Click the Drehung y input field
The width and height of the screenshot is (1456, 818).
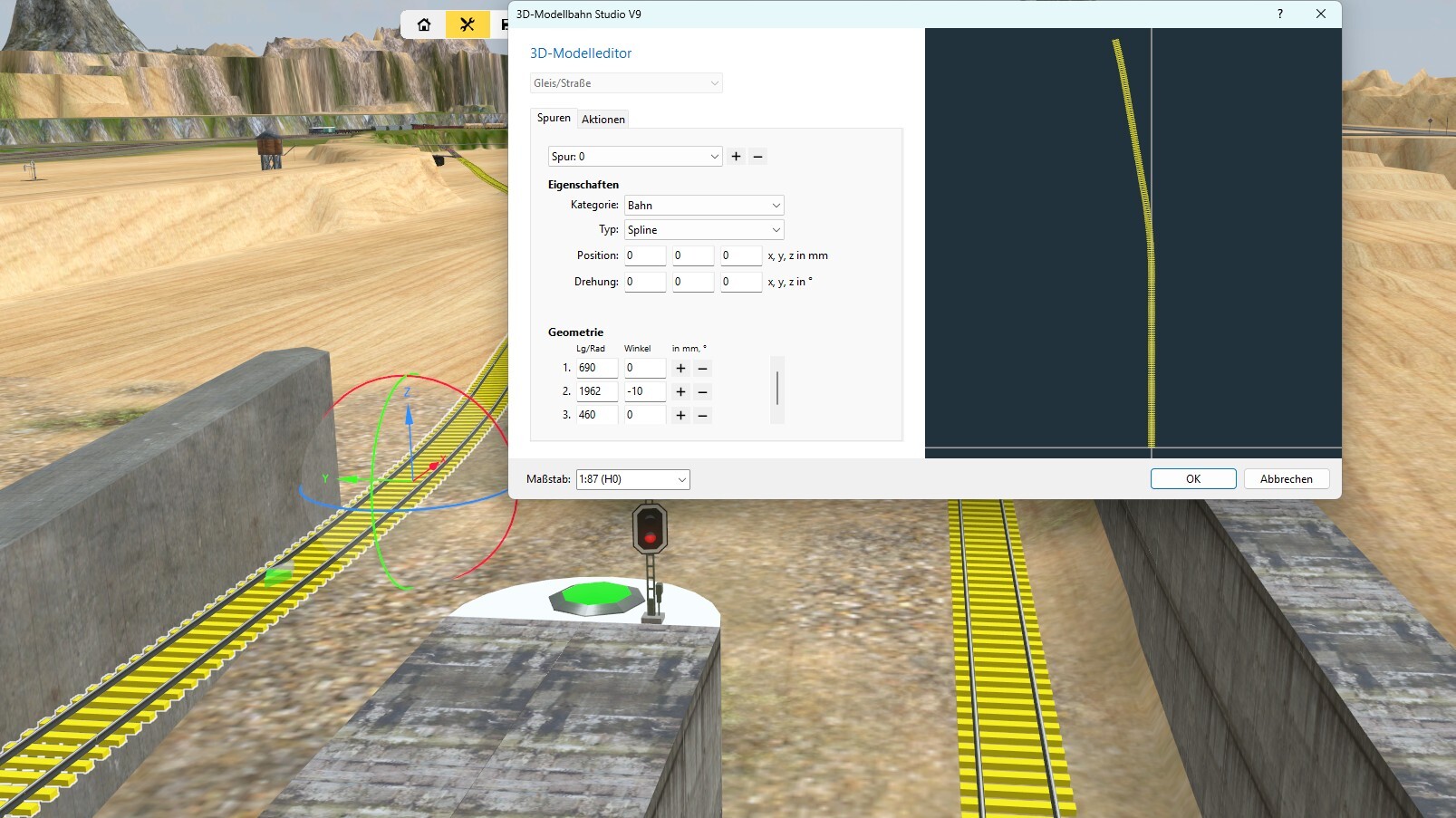click(x=693, y=282)
